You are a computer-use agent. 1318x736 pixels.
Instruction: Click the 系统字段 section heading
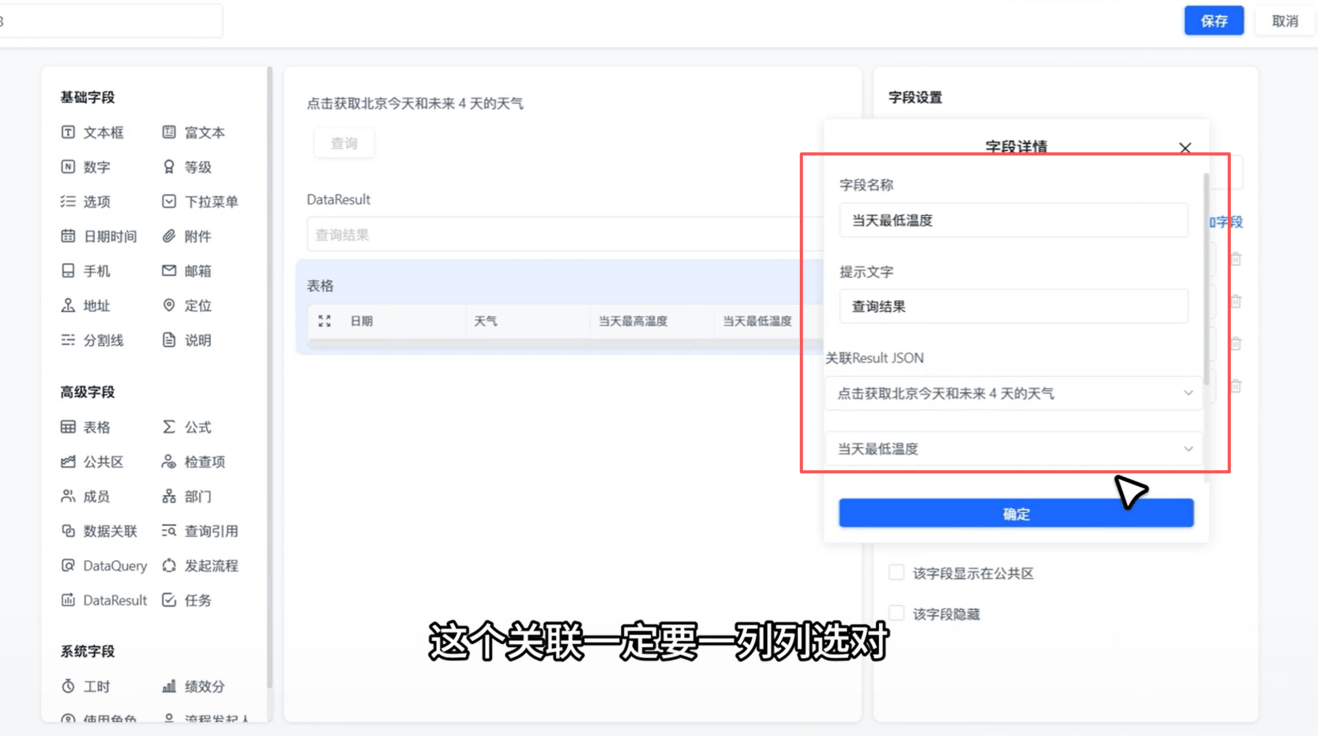click(x=87, y=651)
